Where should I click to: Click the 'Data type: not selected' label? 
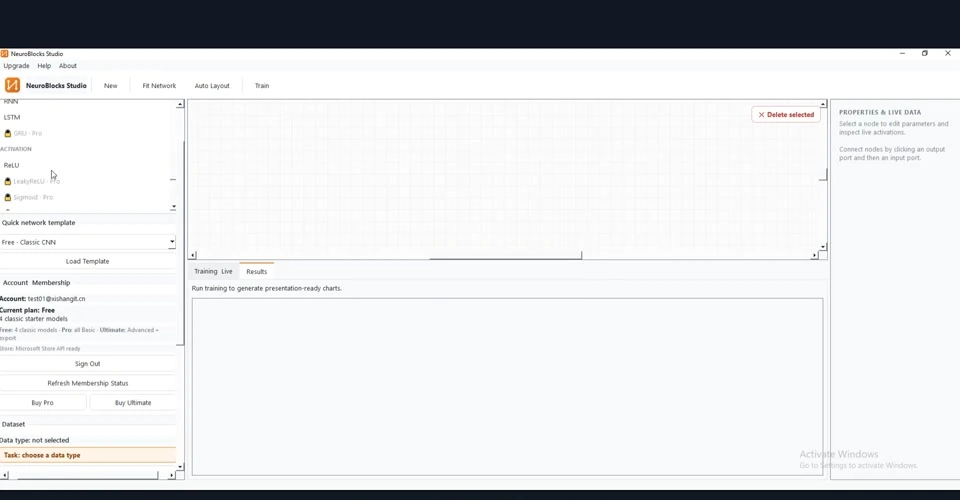tap(35, 440)
